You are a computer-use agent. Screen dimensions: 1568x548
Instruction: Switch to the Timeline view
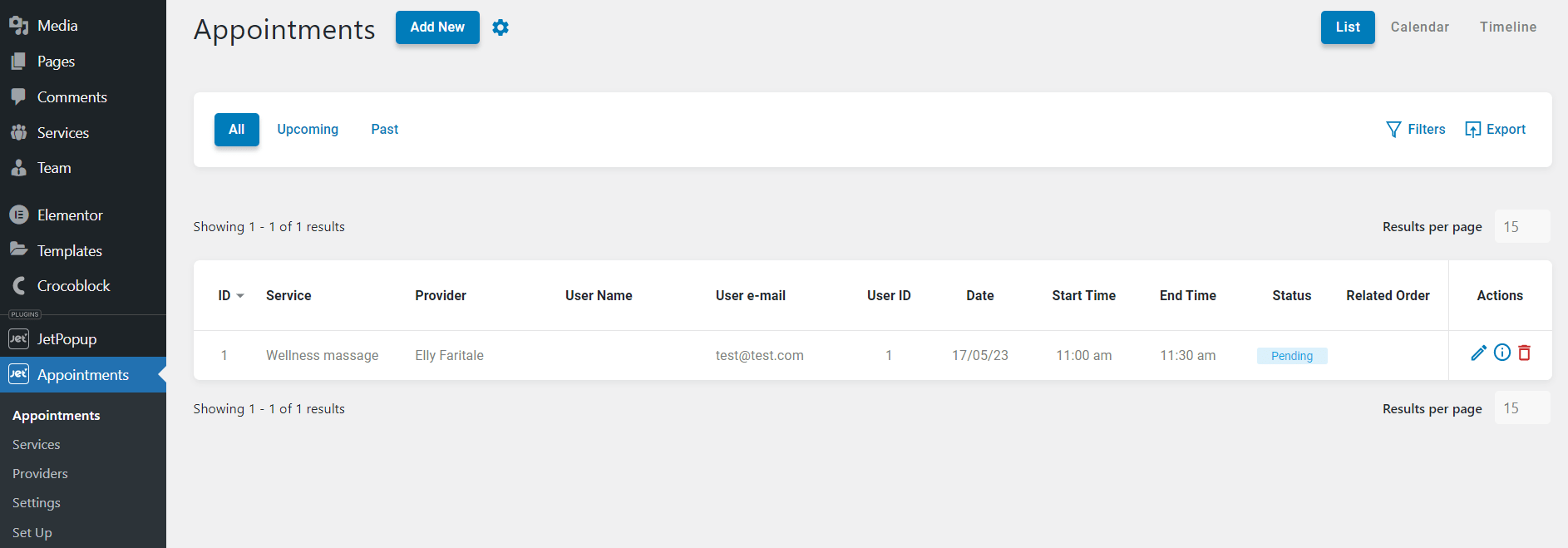[1507, 27]
